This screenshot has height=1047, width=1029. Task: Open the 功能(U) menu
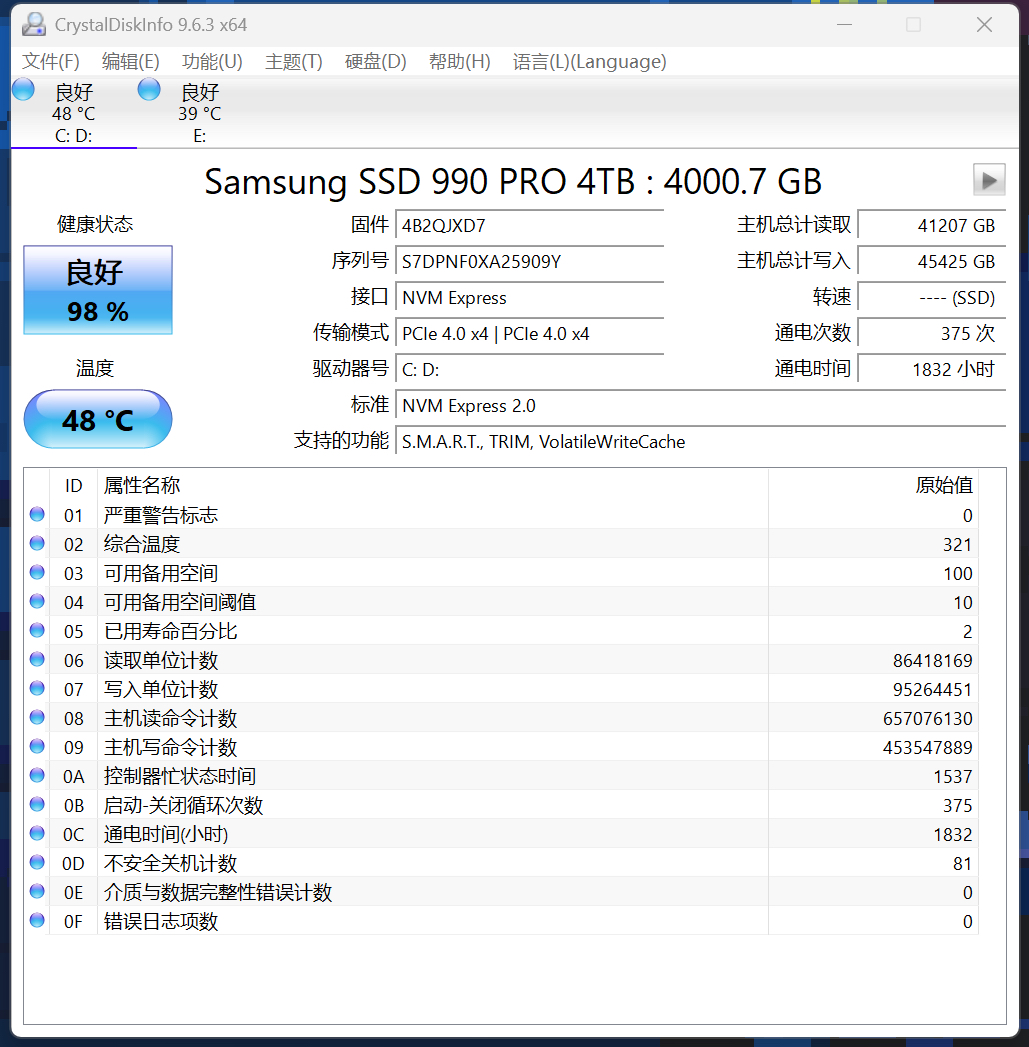click(211, 61)
